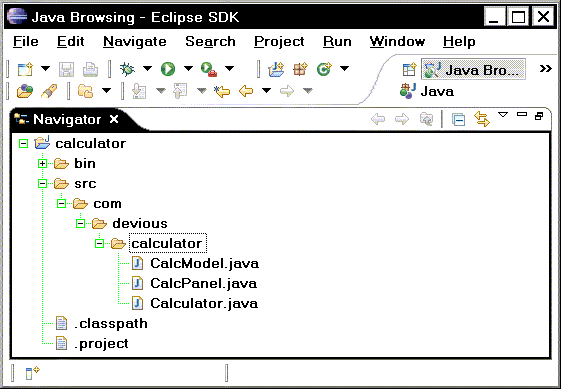Viewport: 561px width, 389px height.
Task: Maximize the Navigator view
Action: tap(539, 116)
